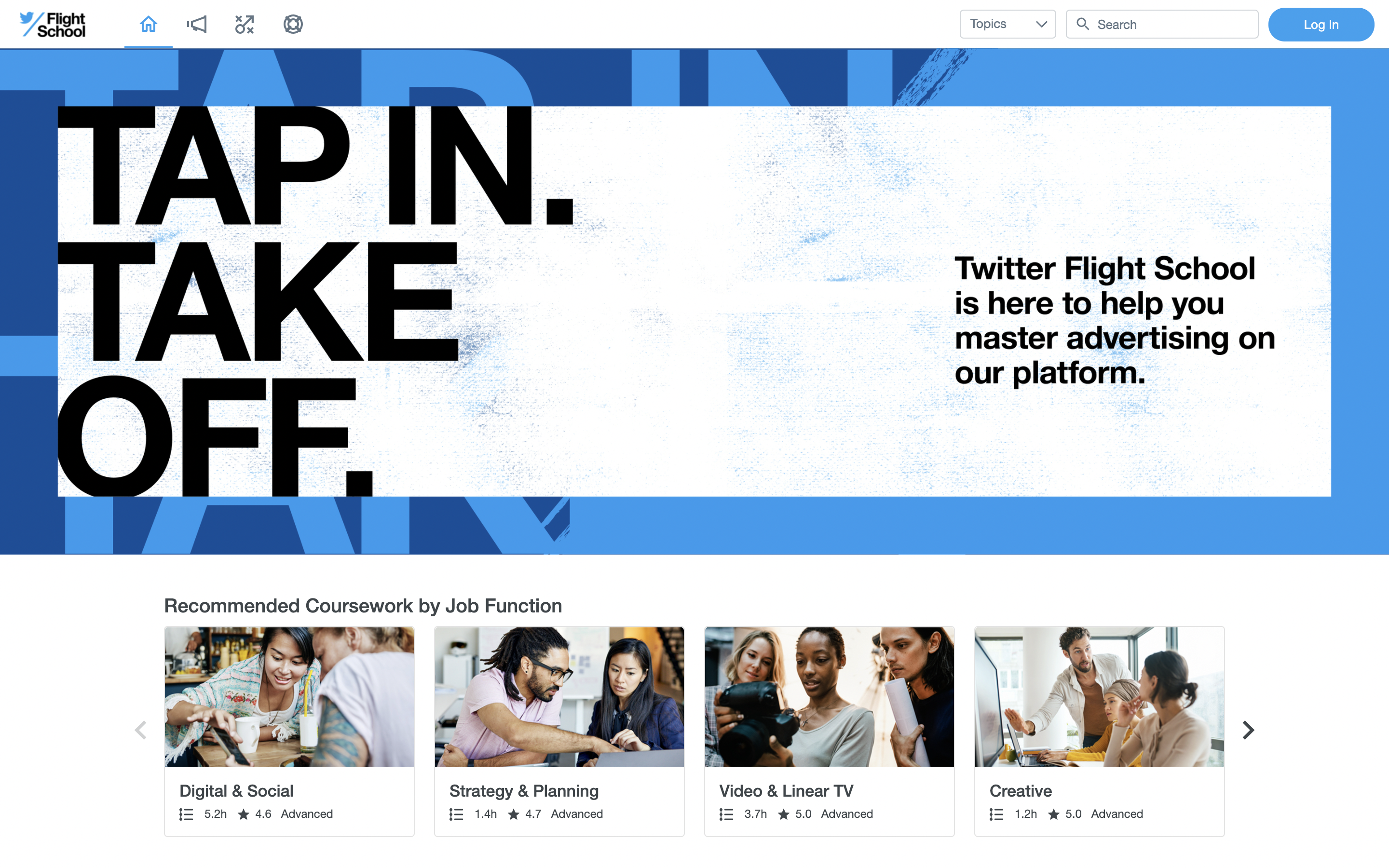Click the TAP IN TAKE OFF hero banner
This screenshot has height=868, width=1389.
(694, 301)
